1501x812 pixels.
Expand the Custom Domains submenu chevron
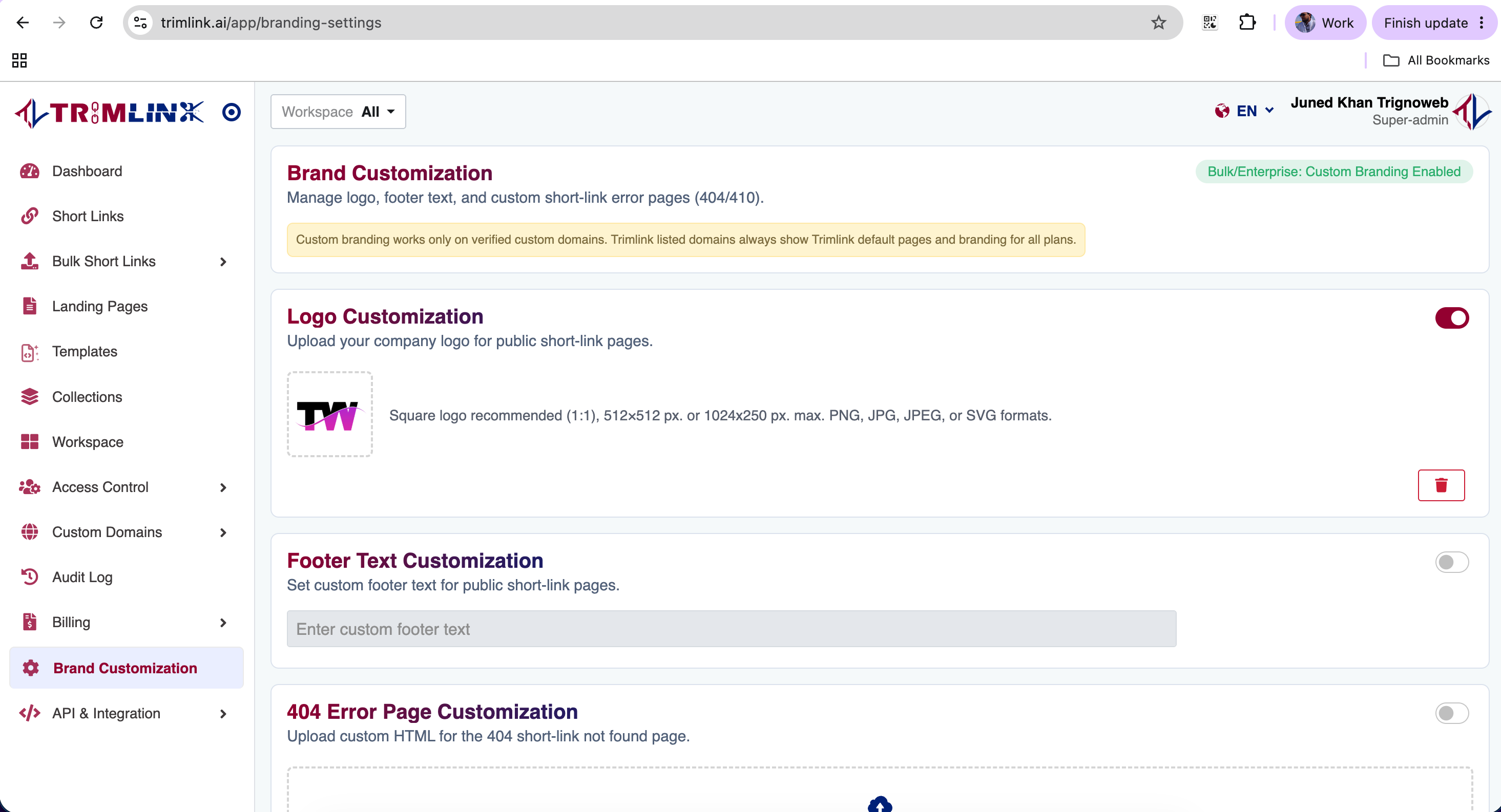click(x=223, y=532)
